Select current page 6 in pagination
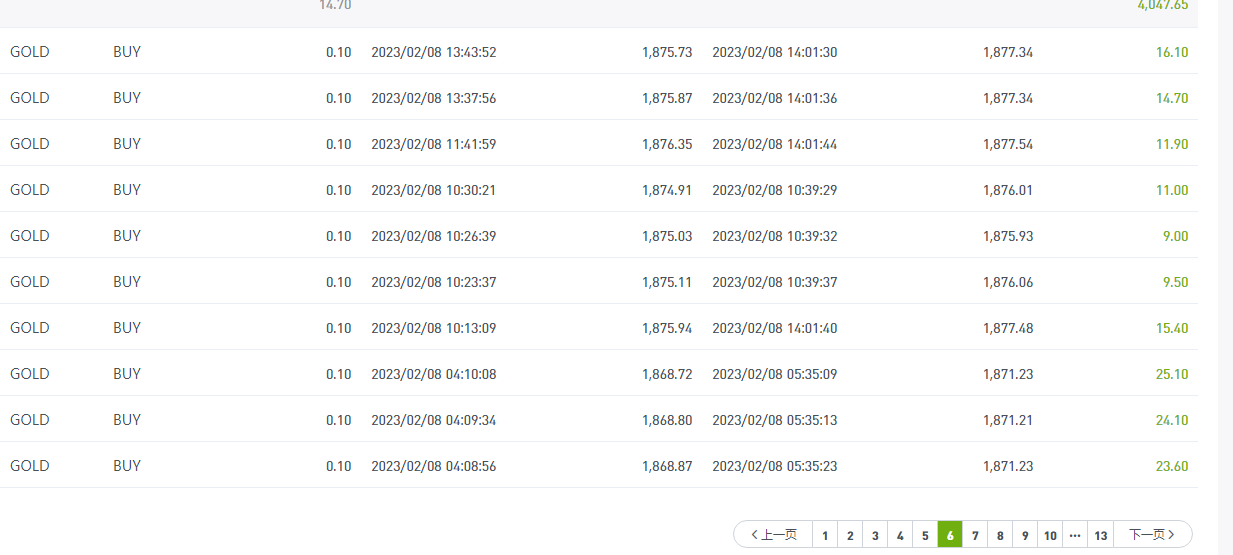This screenshot has height=555, width=1233. (x=950, y=535)
